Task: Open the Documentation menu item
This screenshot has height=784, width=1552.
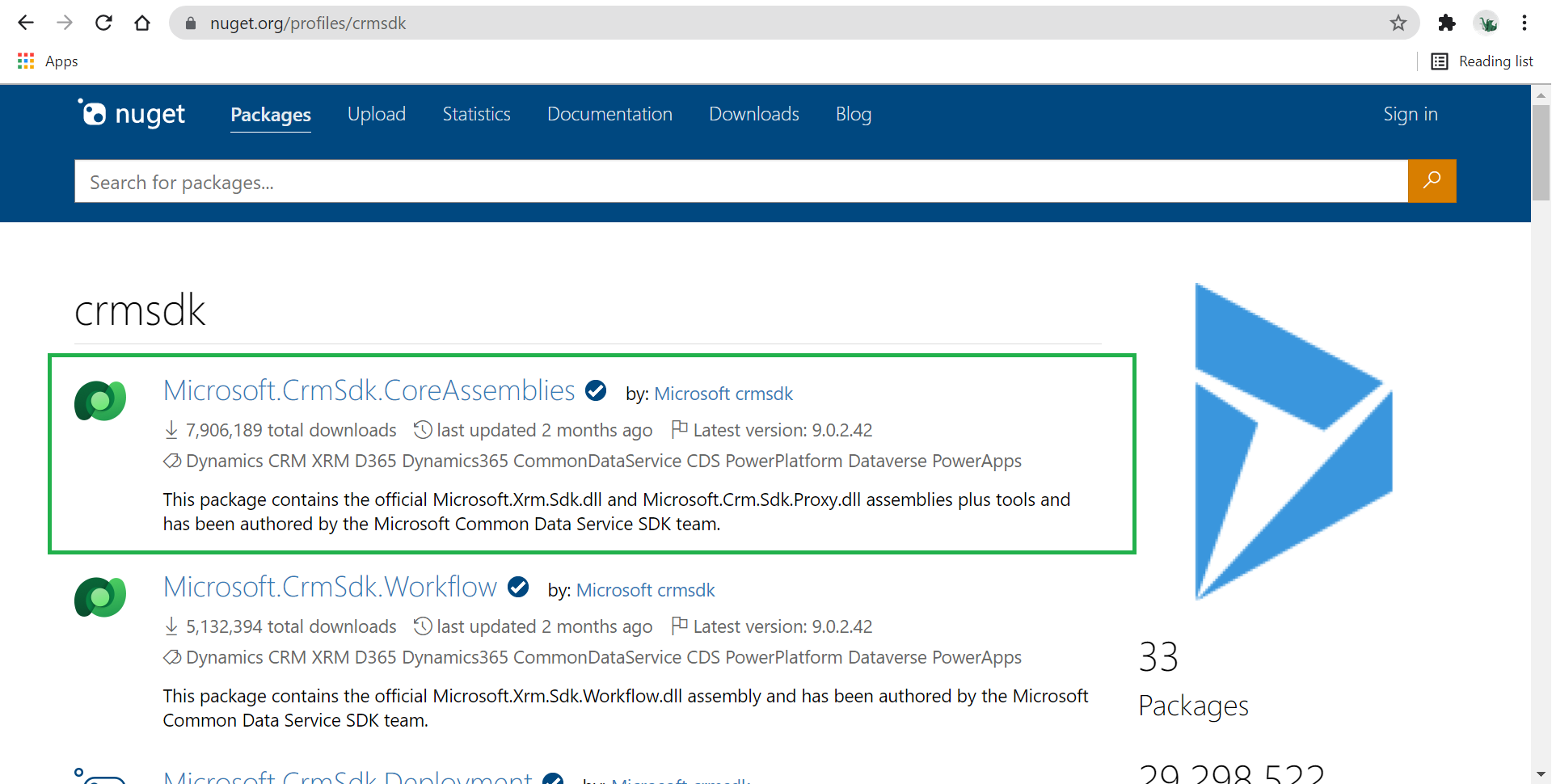Action: [609, 114]
